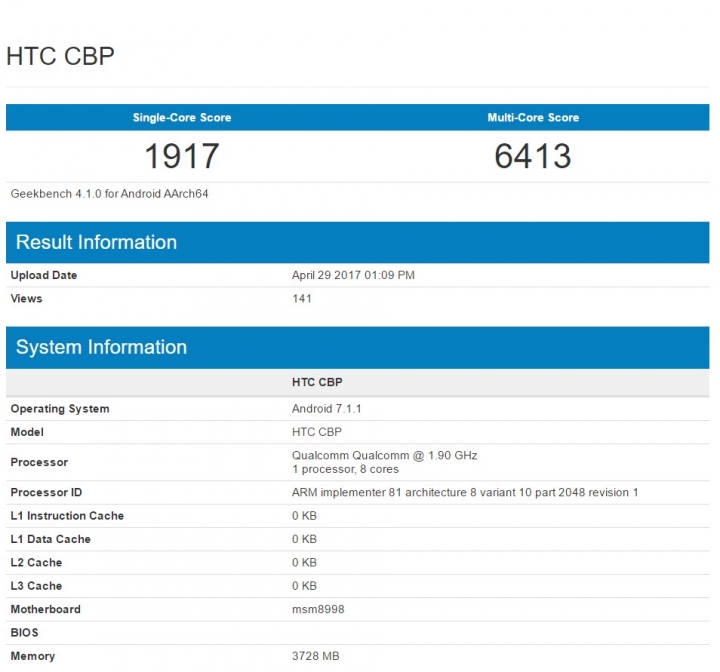Click the multi-core score 6413
Image resolution: width=720 pixels, height=672 pixels.
click(533, 156)
